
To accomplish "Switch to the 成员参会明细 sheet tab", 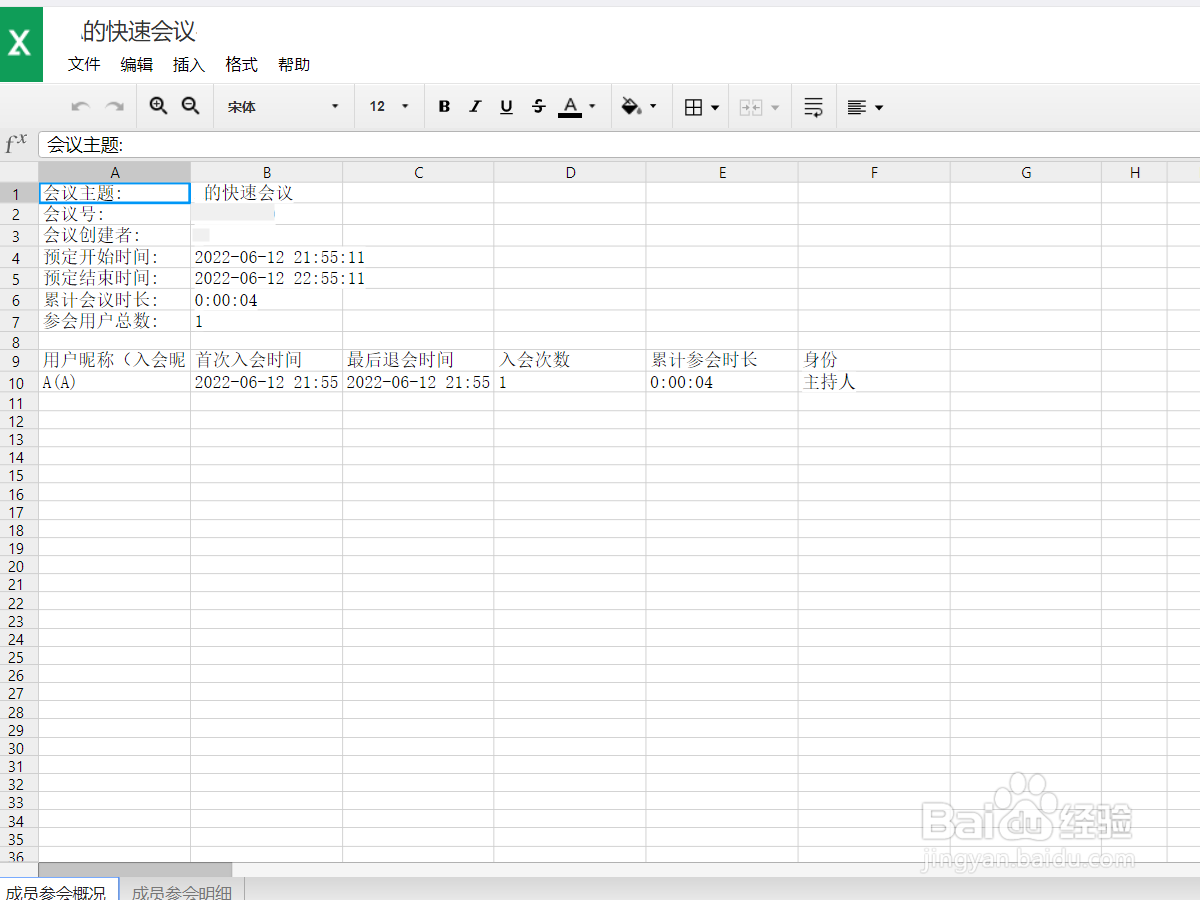I will click(182, 890).
